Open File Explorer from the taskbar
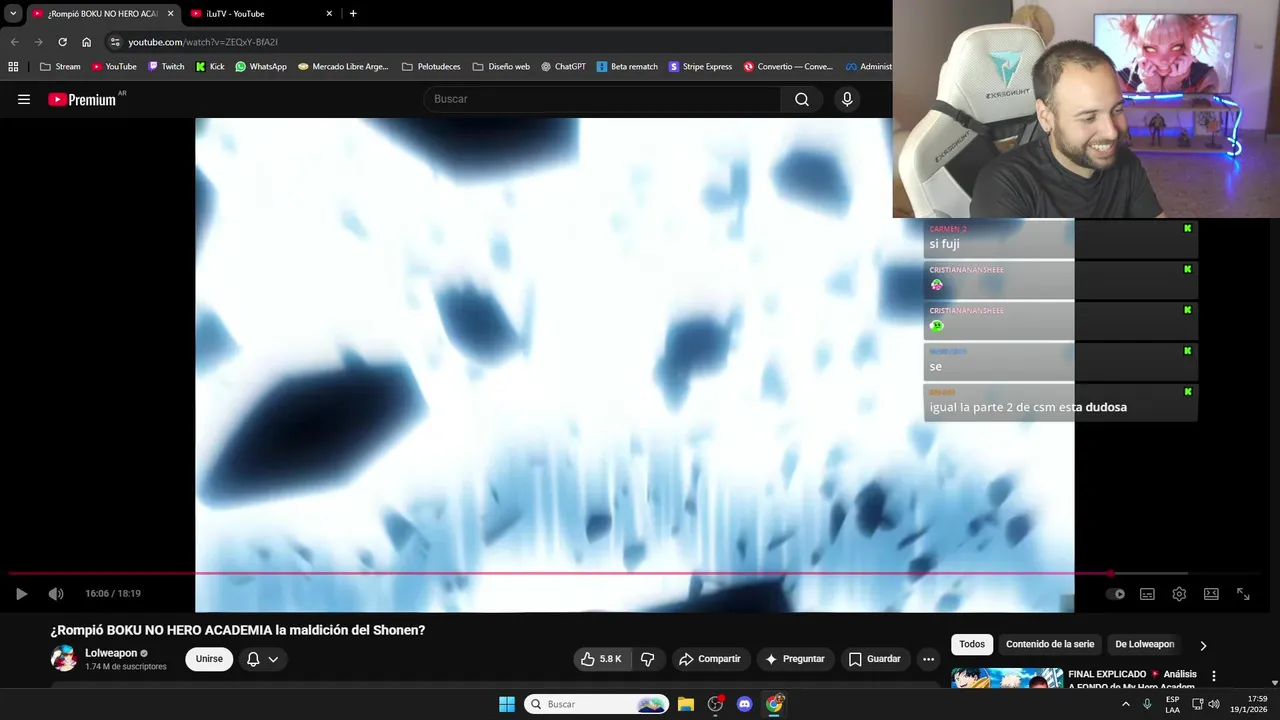 click(x=686, y=704)
